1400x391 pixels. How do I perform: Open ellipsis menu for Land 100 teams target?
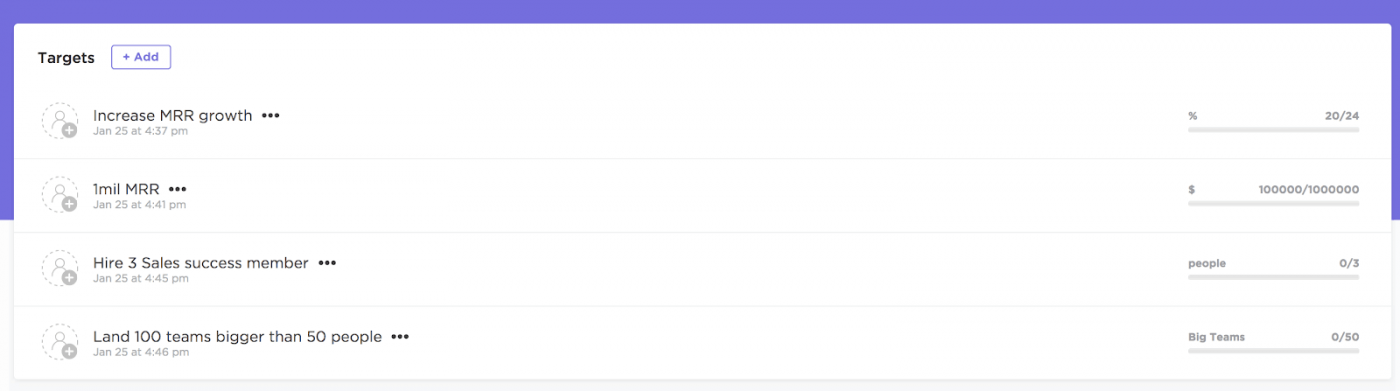point(400,337)
